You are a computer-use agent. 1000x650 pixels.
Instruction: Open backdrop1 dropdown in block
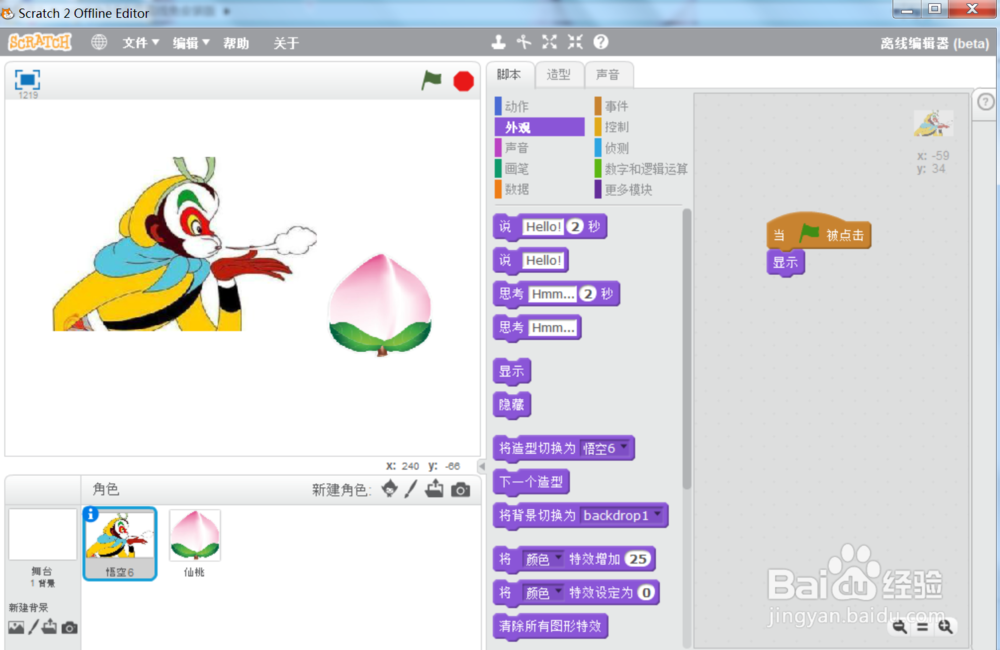[622, 515]
